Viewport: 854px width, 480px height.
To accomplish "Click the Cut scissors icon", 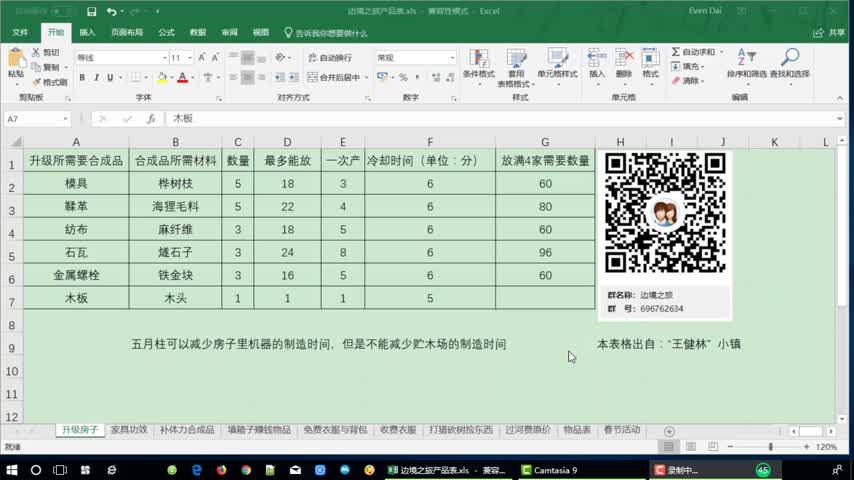I will (x=36, y=52).
